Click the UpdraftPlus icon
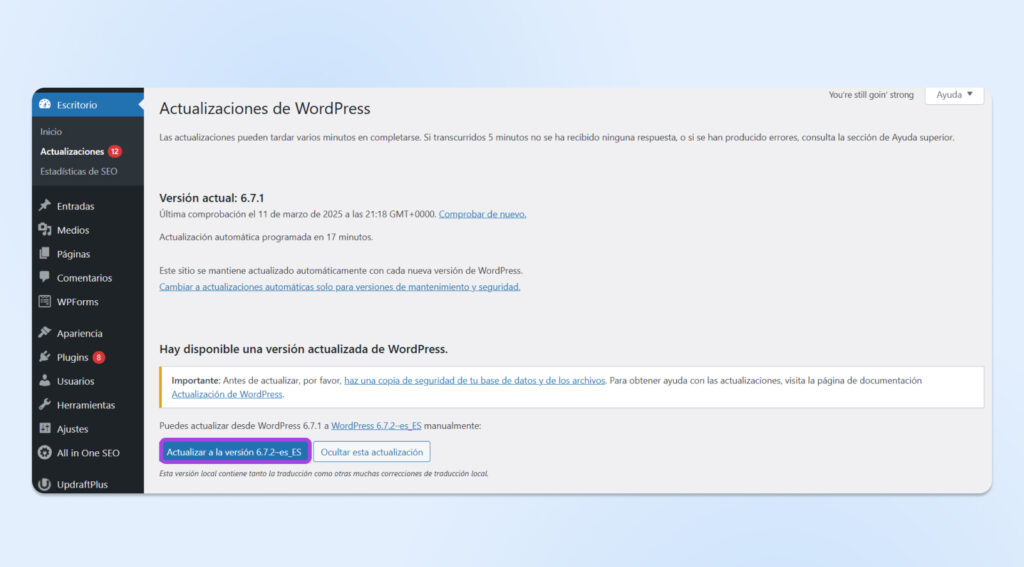1024x567 pixels. pos(44,484)
